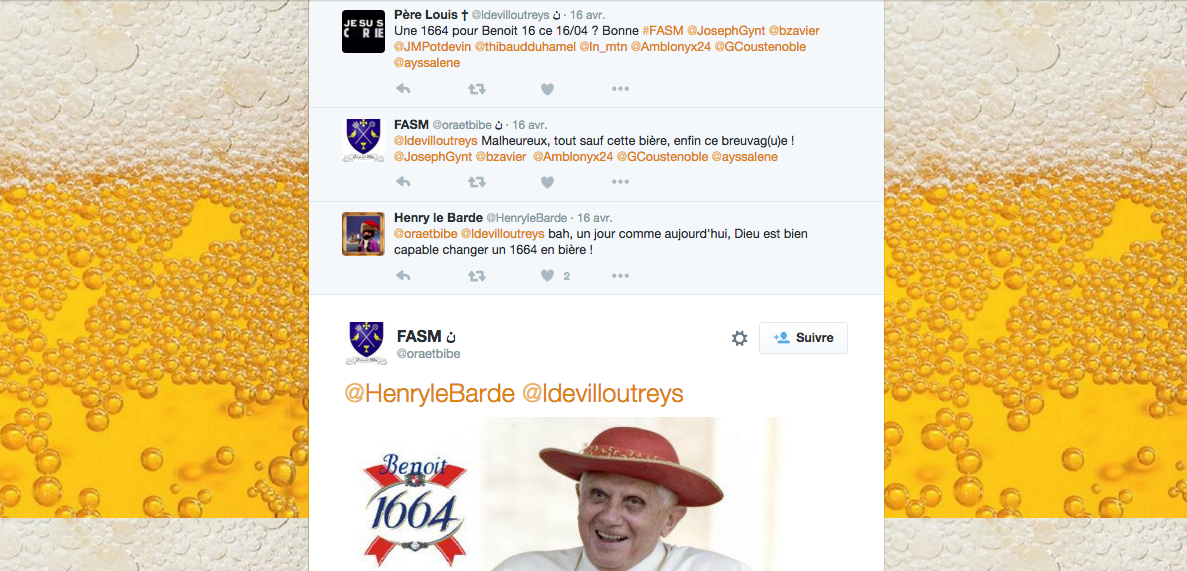Open the @HenryleBarde mention in the main tweet

click(430, 394)
